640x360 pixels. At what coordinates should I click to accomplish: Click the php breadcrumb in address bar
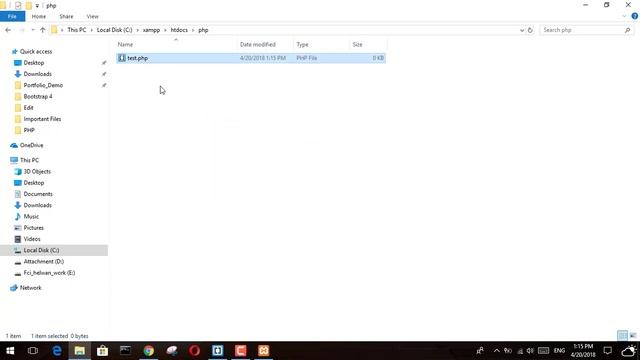click(203, 30)
